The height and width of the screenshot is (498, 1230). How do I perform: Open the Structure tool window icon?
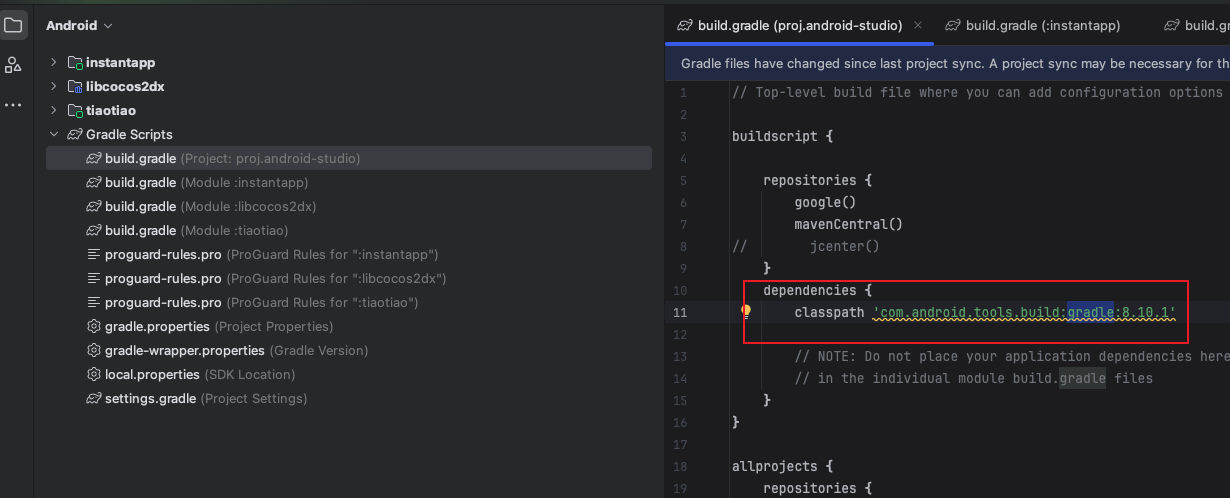[x=13, y=66]
